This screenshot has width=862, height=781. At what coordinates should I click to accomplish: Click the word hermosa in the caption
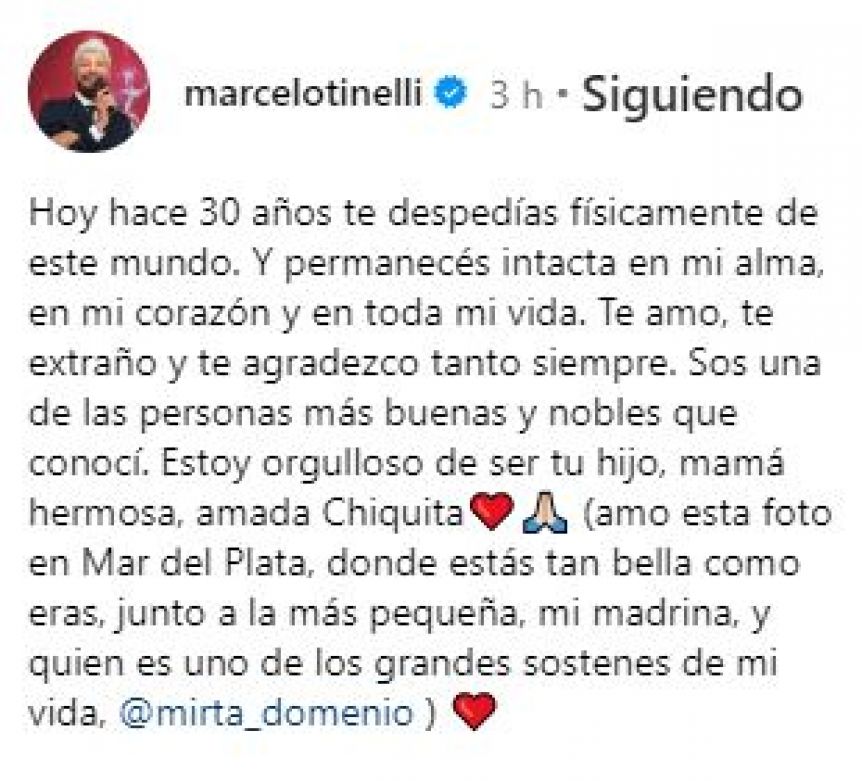(x=102, y=514)
